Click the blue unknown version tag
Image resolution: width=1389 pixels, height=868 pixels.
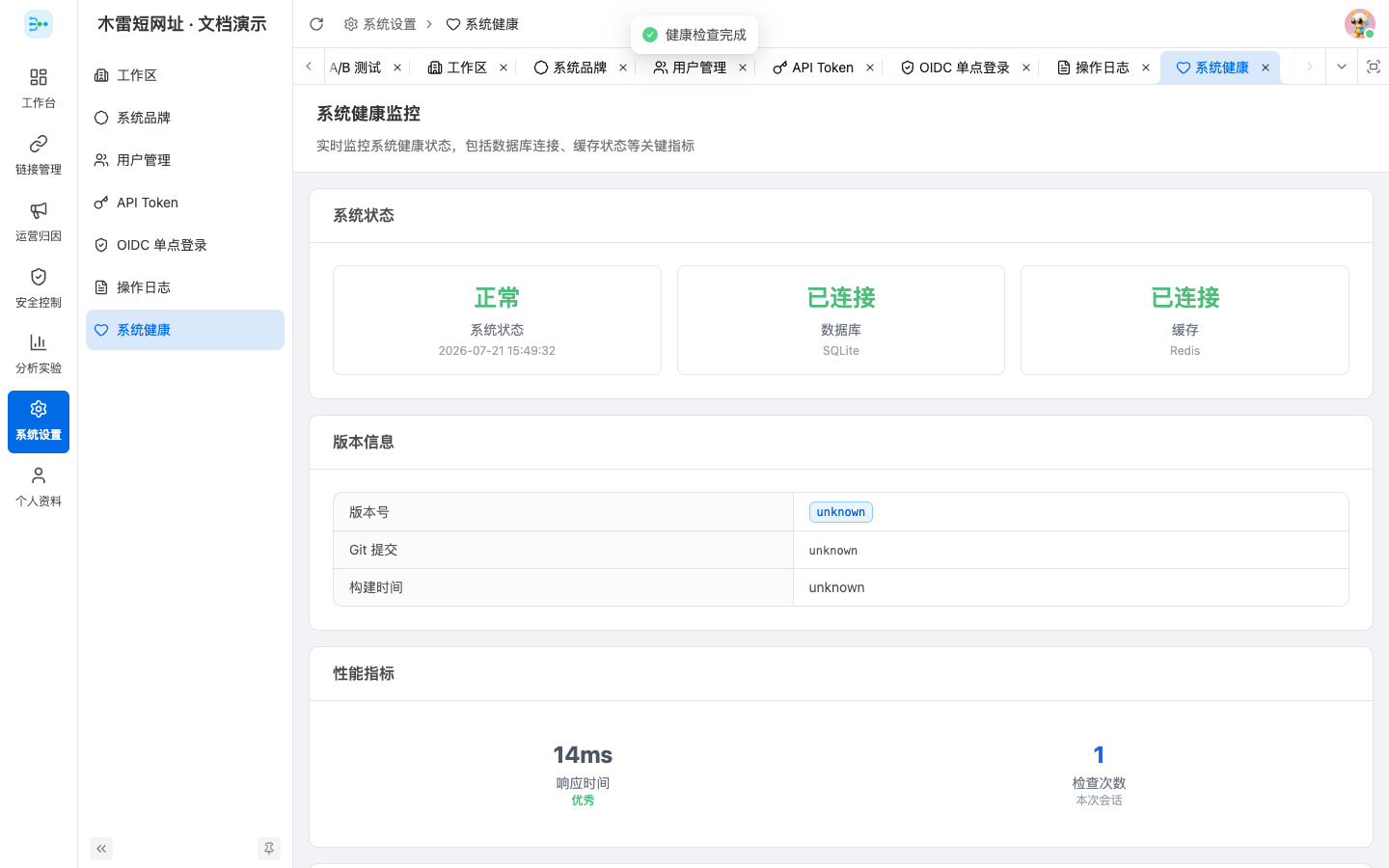pos(841,512)
